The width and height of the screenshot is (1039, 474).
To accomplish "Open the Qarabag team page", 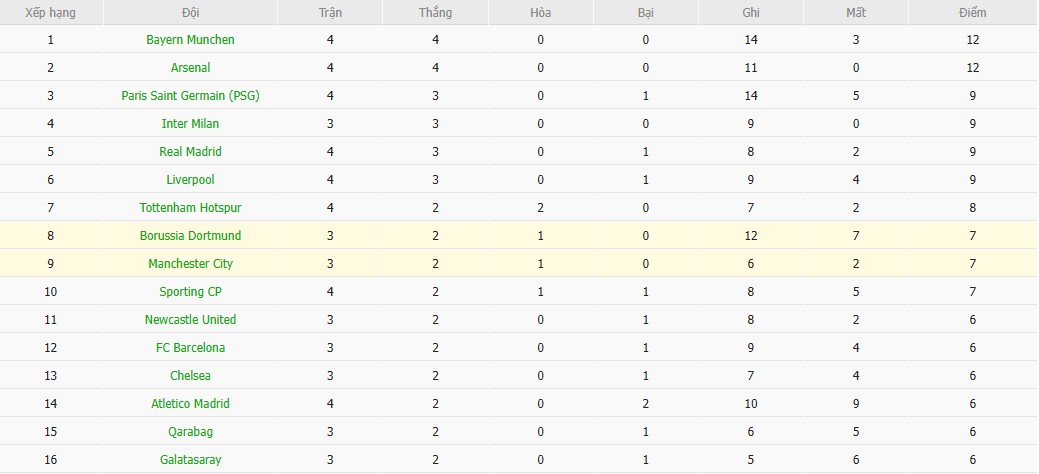I will pyautogui.click(x=190, y=432).
